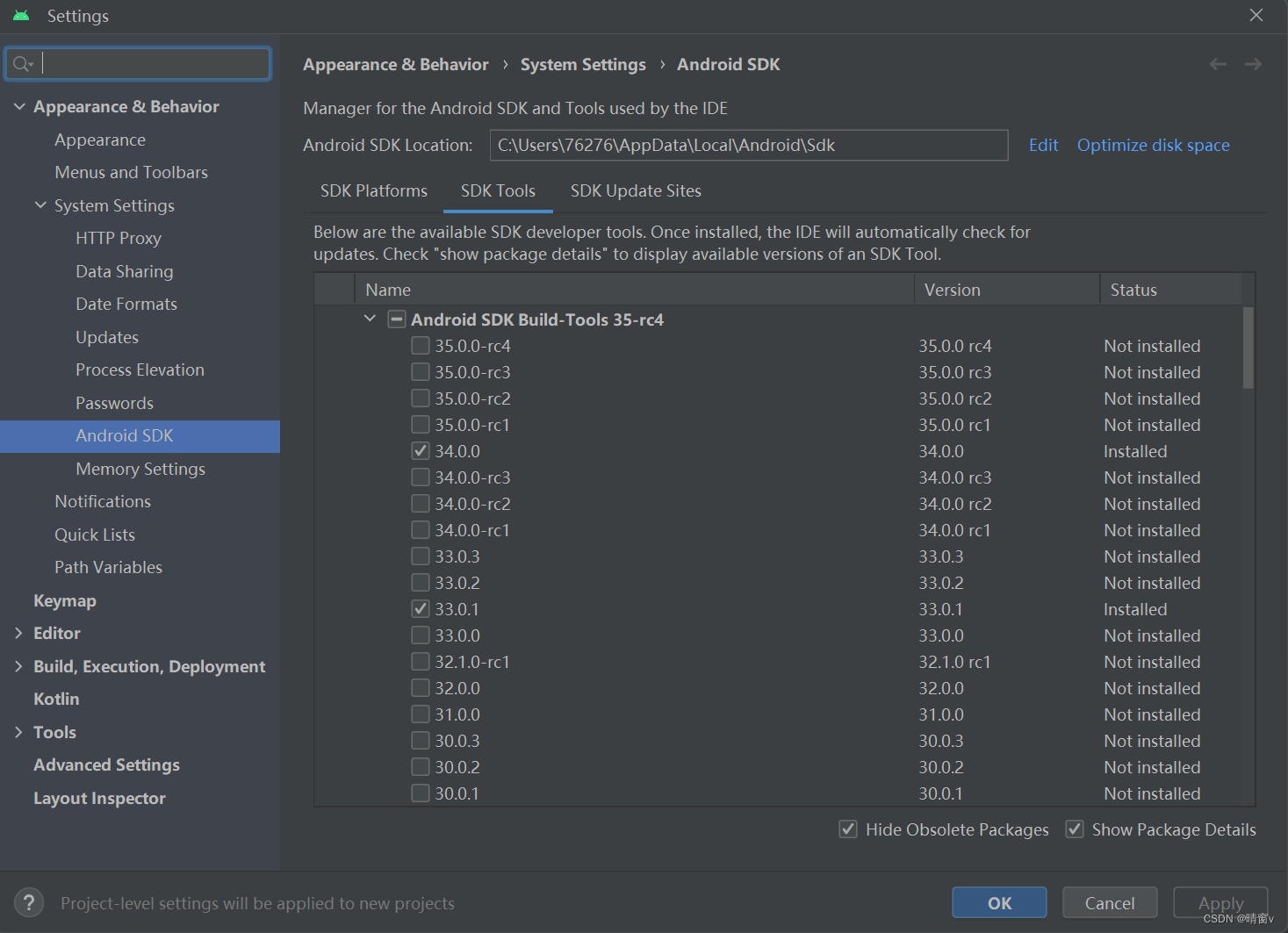Uncheck Hide Obsolete Packages
The width and height of the screenshot is (1288, 933).
click(x=848, y=829)
